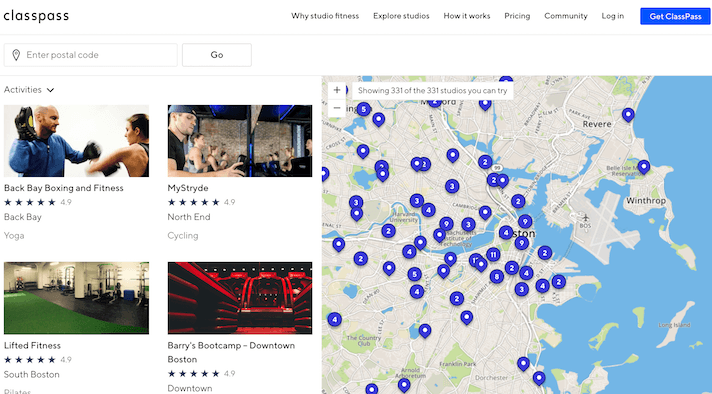Open the Lifted Fitness studio link
Screen dimensions: 712x394
[32, 345]
